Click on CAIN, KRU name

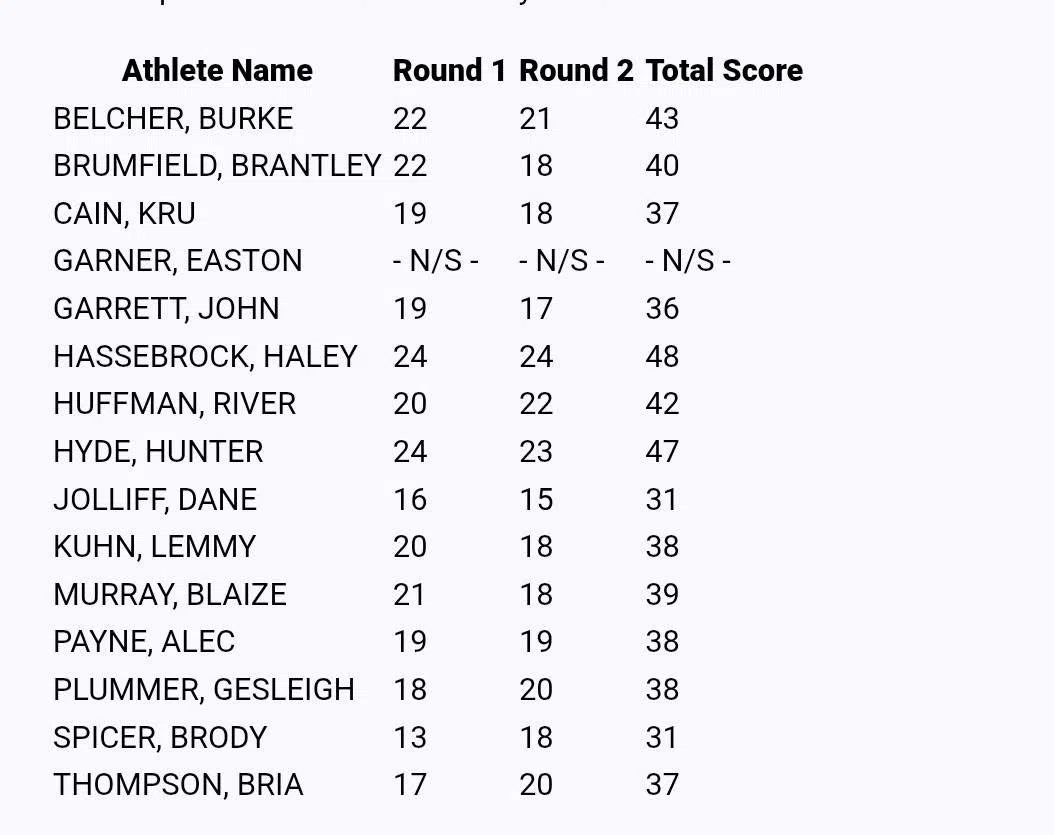124,214
